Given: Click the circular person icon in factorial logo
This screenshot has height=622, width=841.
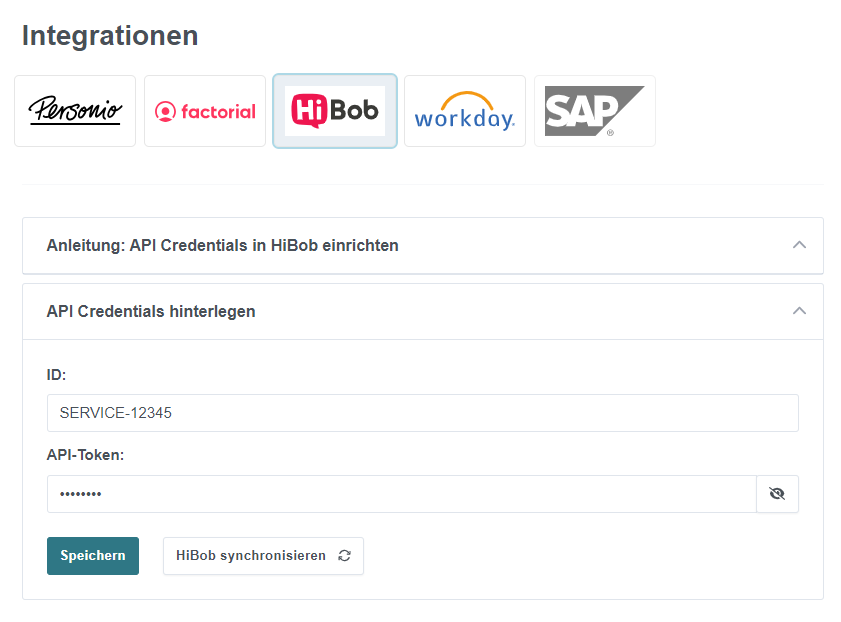Looking at the screenshot, I should tap(165, 112).
